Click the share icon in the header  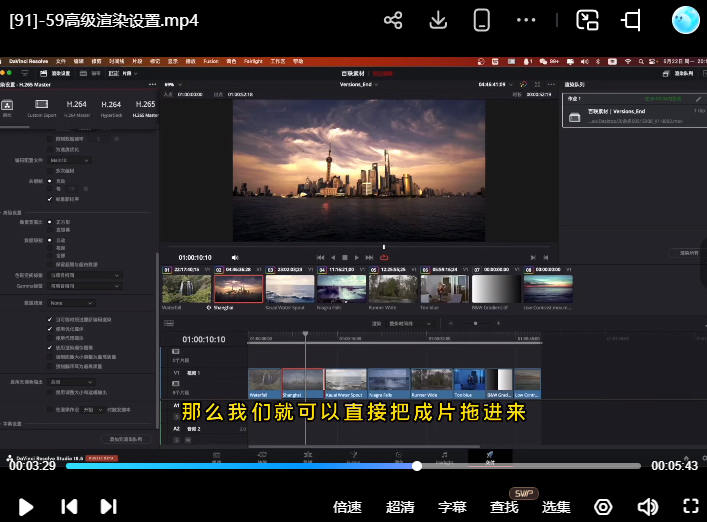393,20
